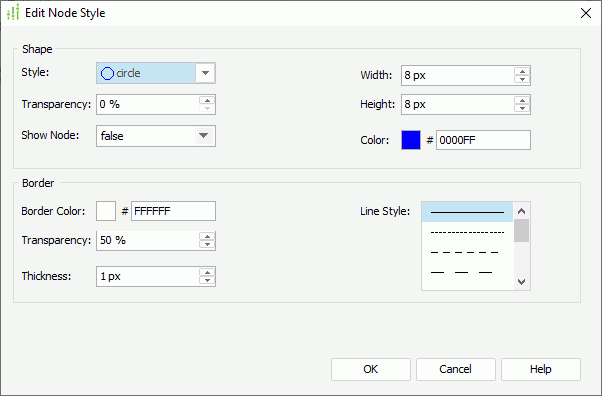
Task: Select the long dashed line style
Action: pyautogui.click(x=467, y=272)
